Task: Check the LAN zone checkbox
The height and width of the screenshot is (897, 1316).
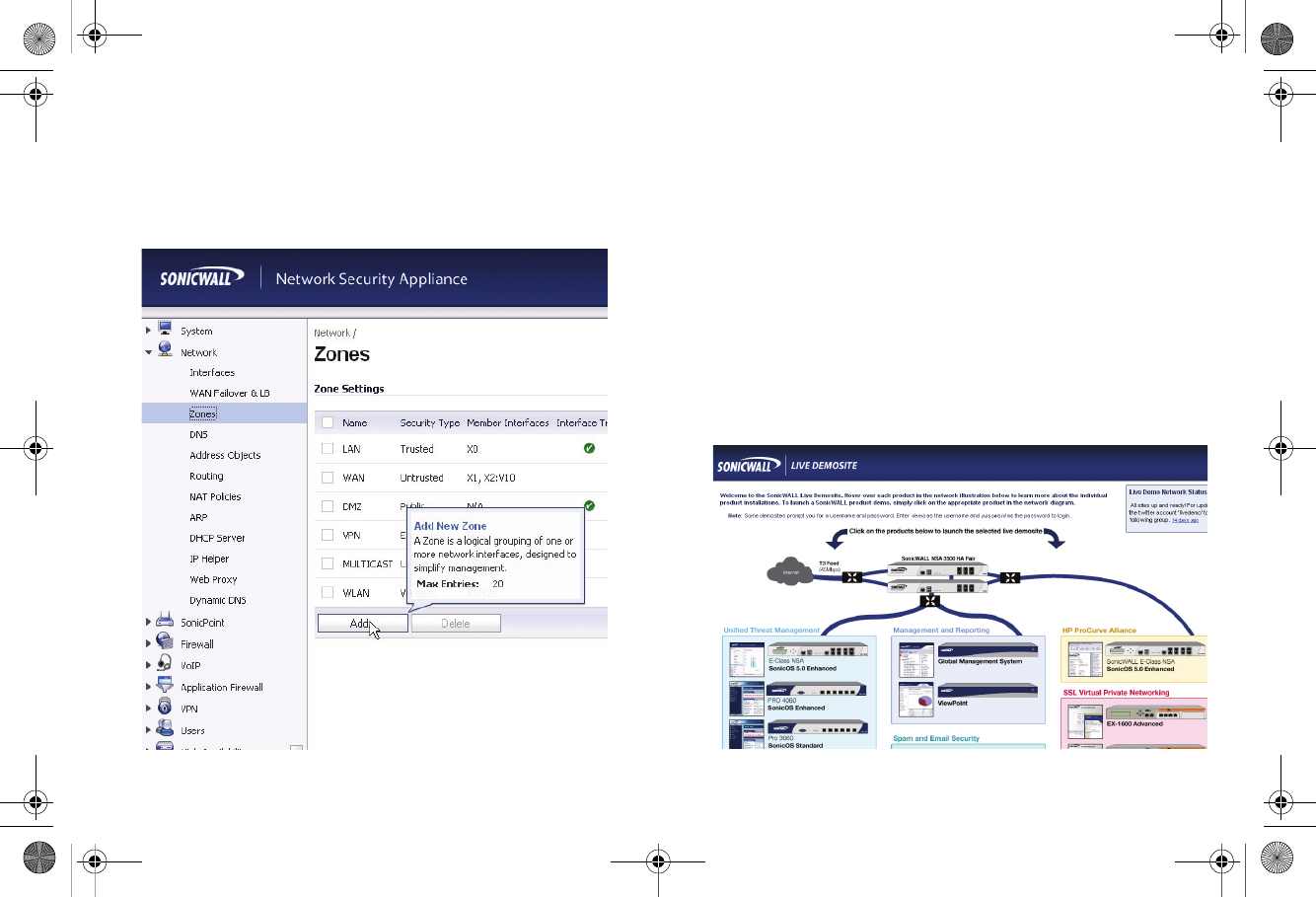Action: point(328,449)
